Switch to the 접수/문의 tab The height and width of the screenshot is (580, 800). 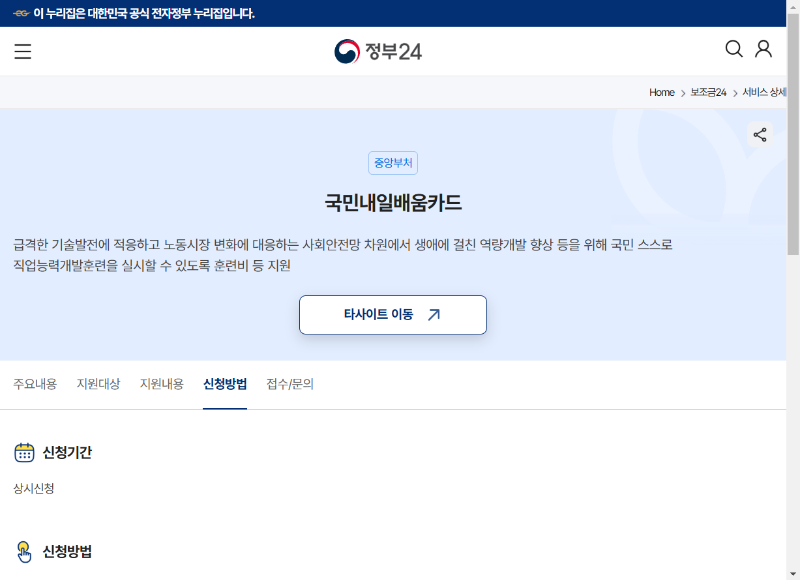(x=290, y=384)
